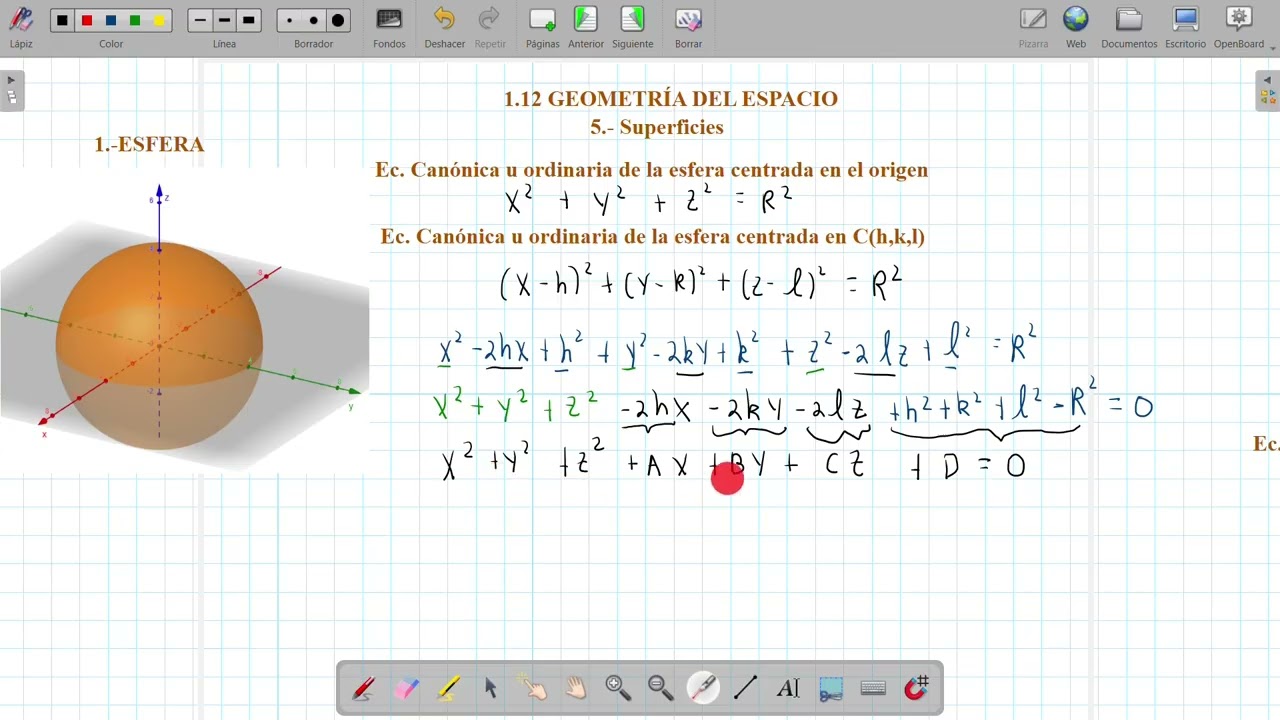Choose the large eraser size
The width and height of the screenshot is (1280, 720).
click(x=338, y=20)
